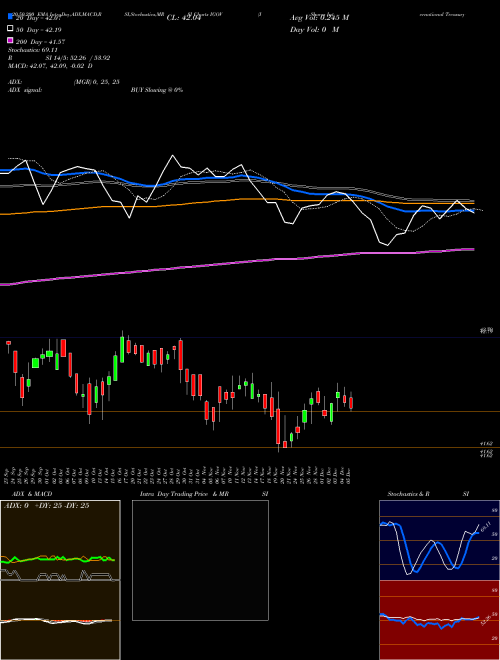Image resolution: width=500 pixels, height=660 pixels.
Task: Click the 'Day Vol: 0 M' label
Action: pos(314,29)
